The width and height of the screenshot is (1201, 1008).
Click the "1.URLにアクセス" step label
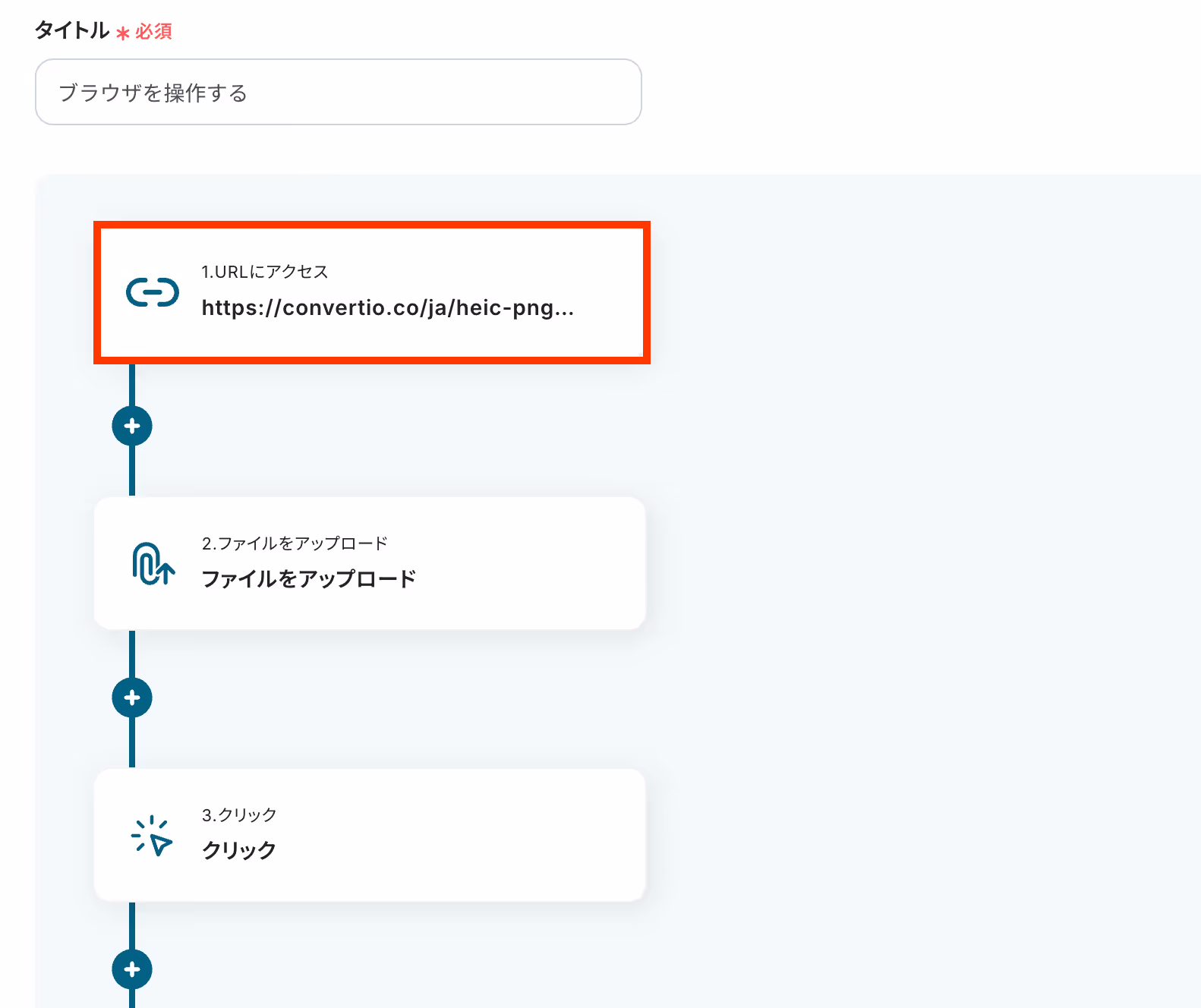265,272
